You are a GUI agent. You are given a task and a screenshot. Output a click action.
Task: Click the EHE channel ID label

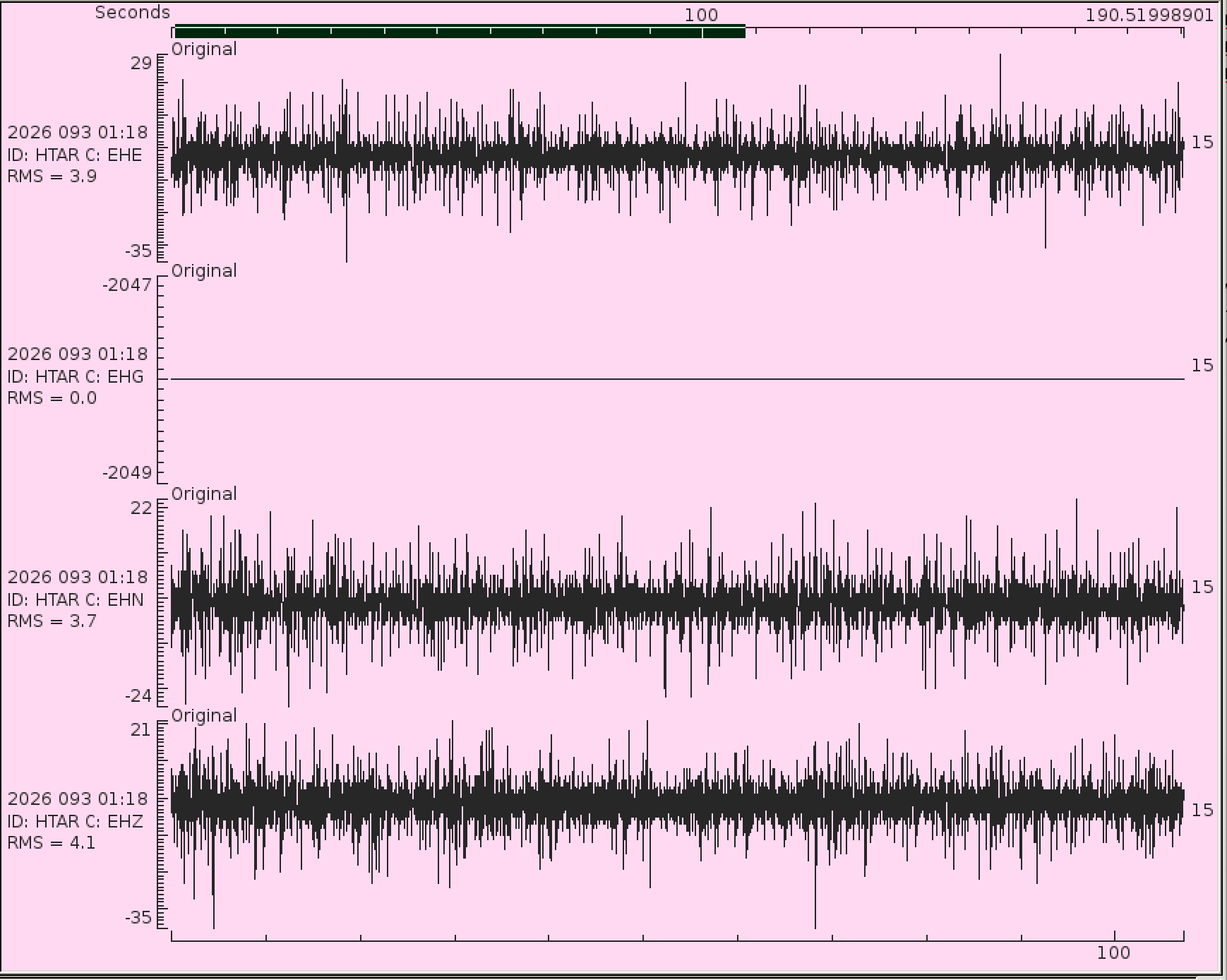75,155
